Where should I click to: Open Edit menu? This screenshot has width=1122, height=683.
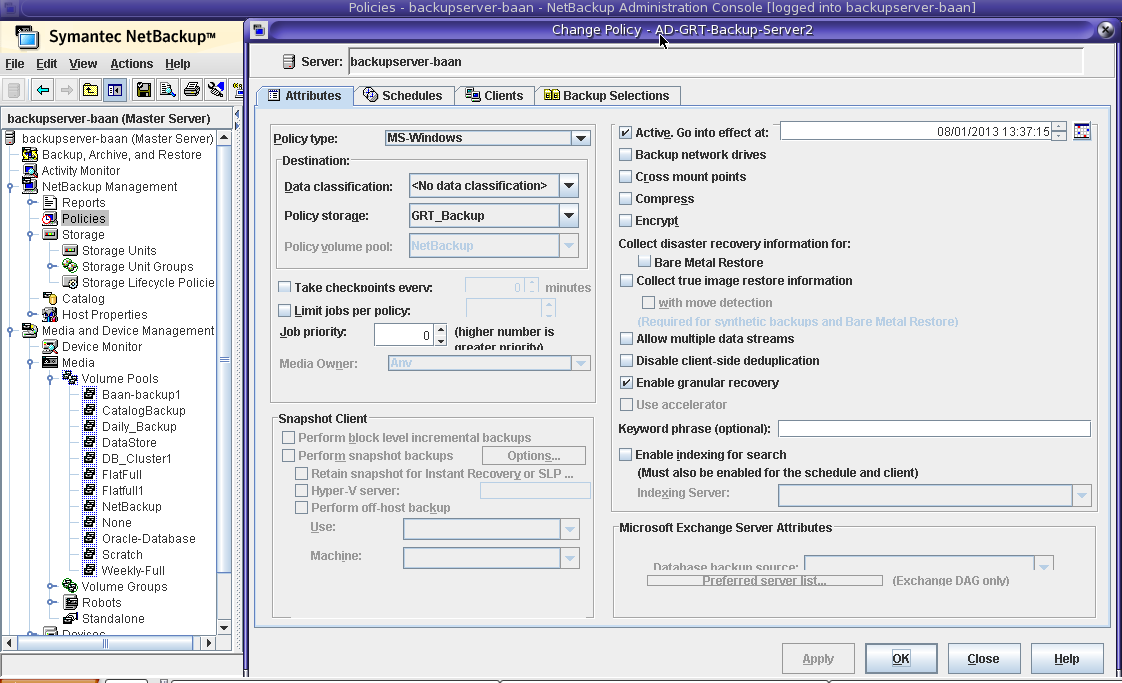tap(47, 64)
